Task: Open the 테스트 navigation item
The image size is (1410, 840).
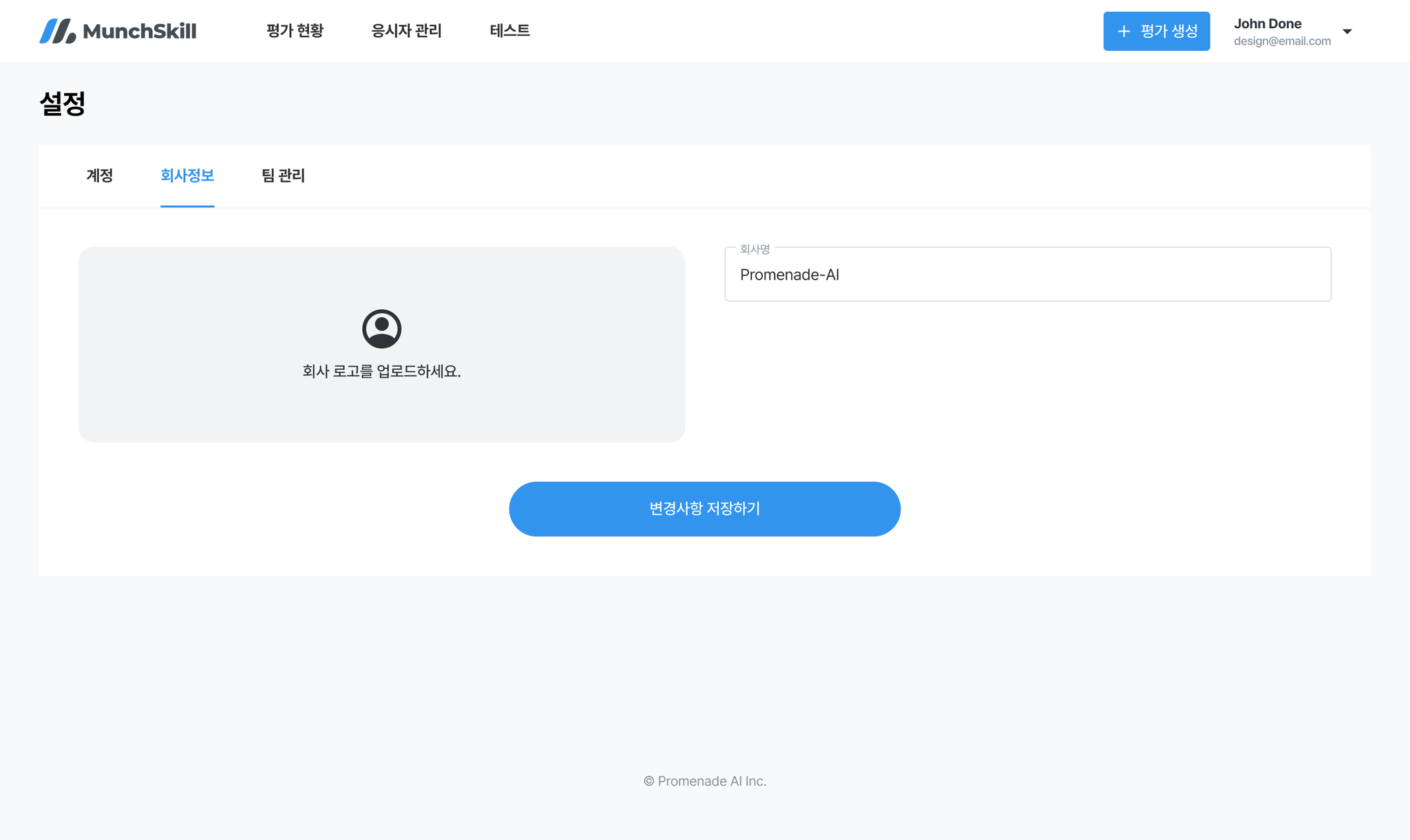Action: pyautogui.click(x=509, y=31)
